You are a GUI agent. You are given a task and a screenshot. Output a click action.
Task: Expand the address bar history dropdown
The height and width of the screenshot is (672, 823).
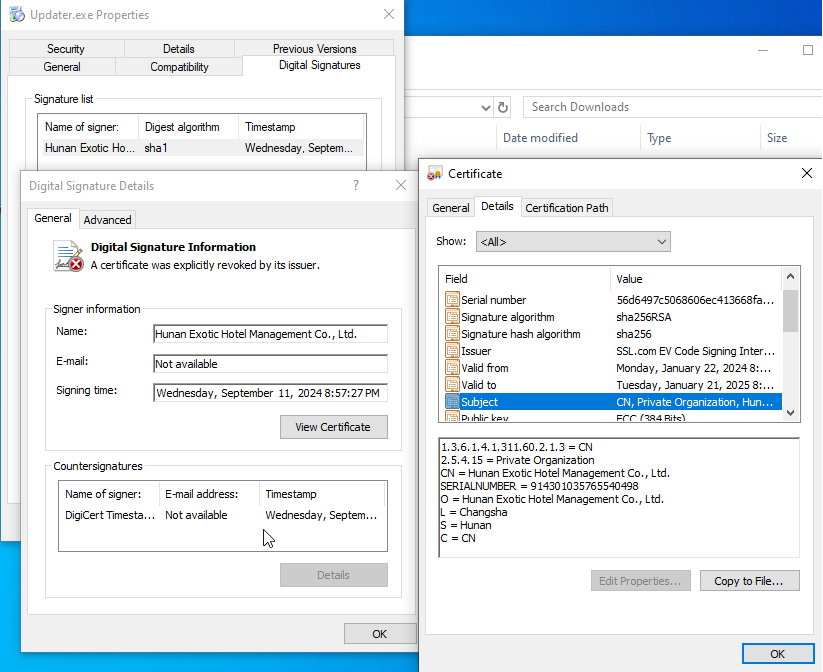click(485, 107)
